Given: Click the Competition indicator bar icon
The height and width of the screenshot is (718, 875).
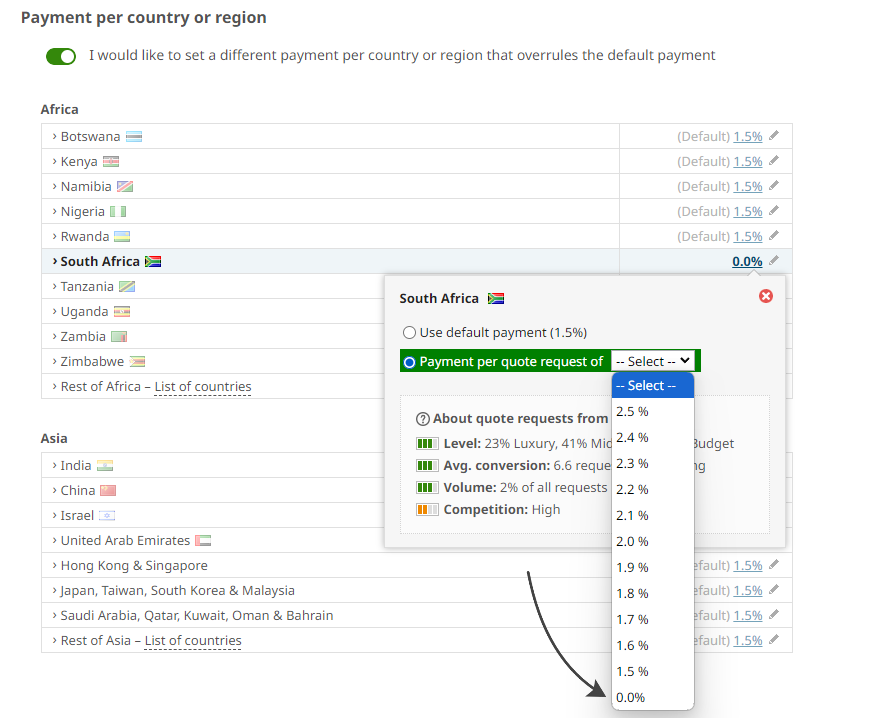Looking at the screenshot, I should 428,509.
